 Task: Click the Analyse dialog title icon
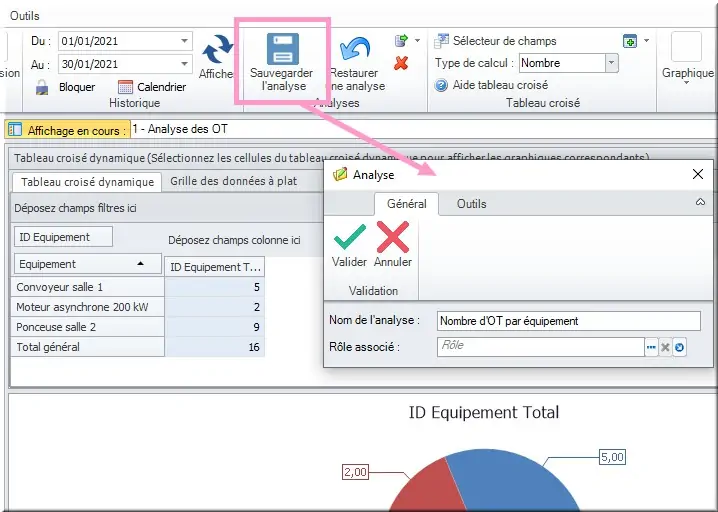(340, 174)
